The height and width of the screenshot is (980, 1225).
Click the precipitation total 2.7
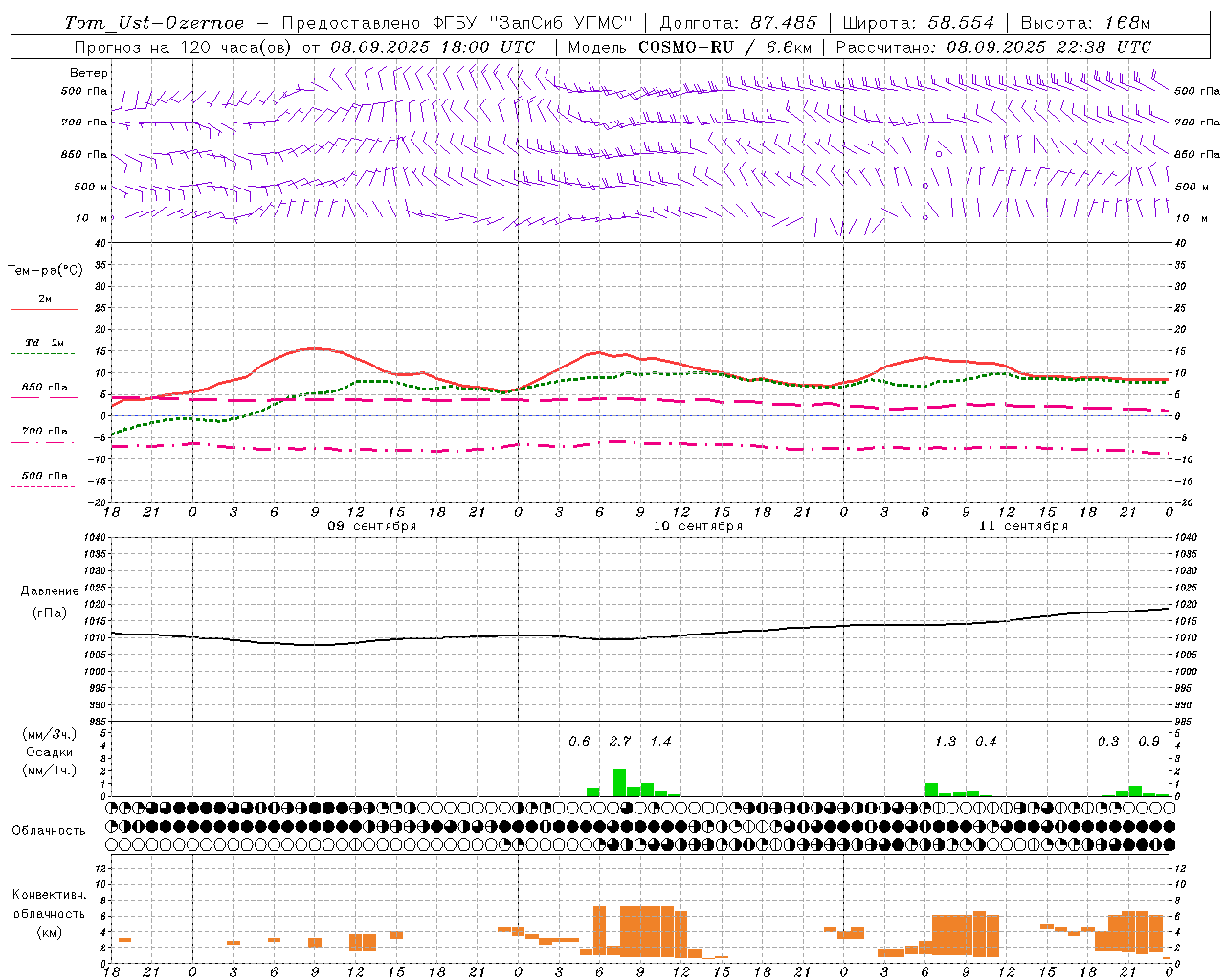[x=620, y=742]
